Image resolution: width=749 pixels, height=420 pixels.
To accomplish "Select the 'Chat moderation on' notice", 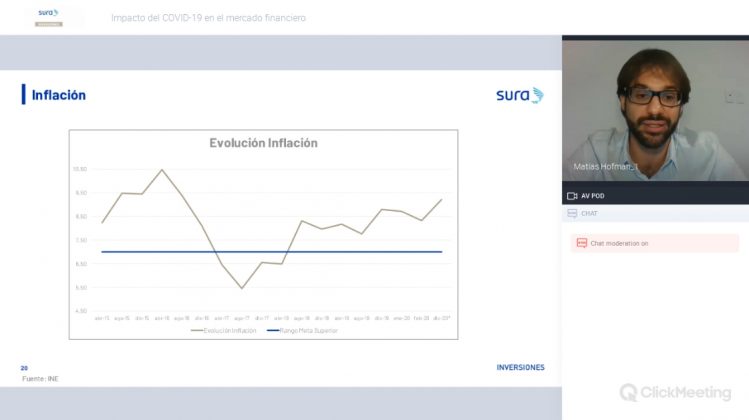I will point(619,243).
